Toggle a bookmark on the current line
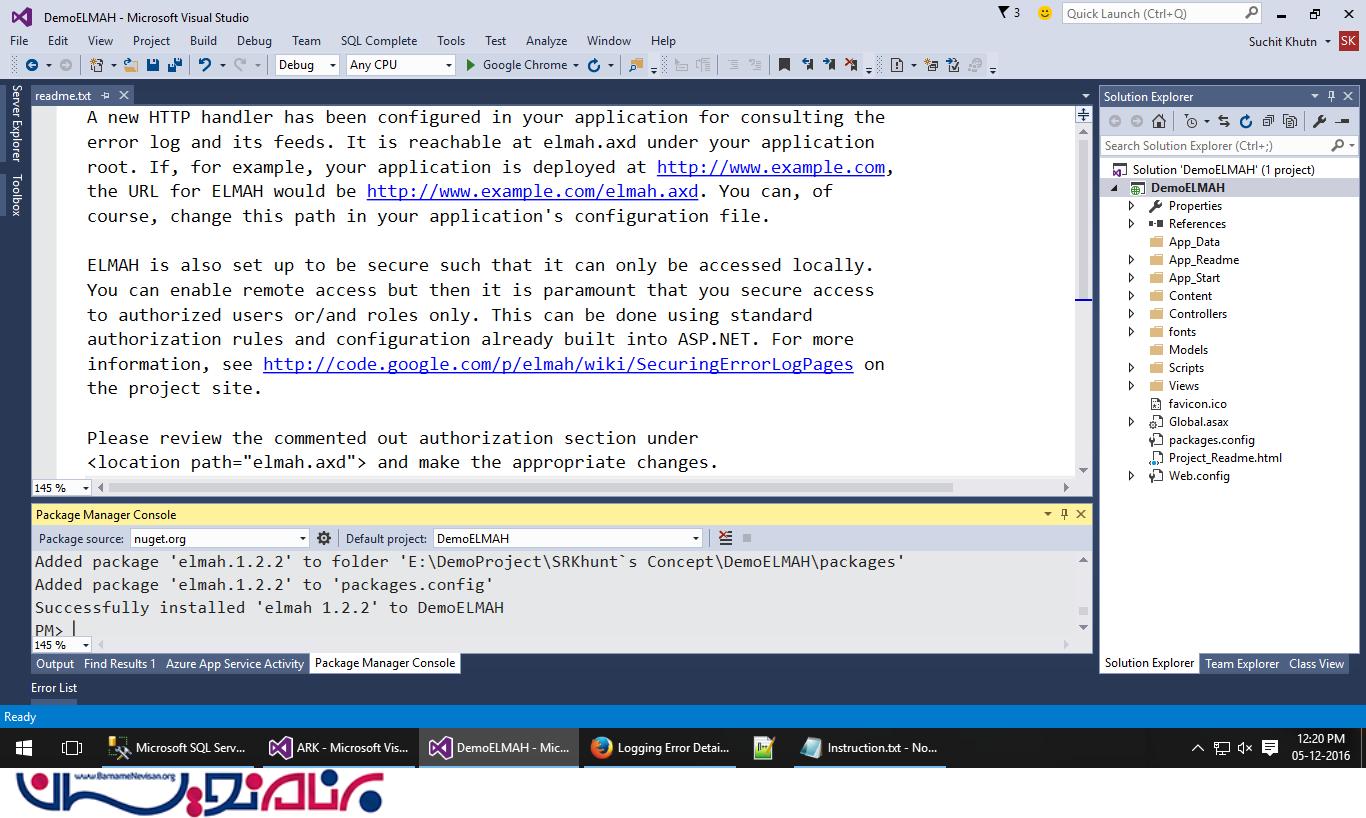Screen dimensions: 1366x818 [x=784, y=65]
